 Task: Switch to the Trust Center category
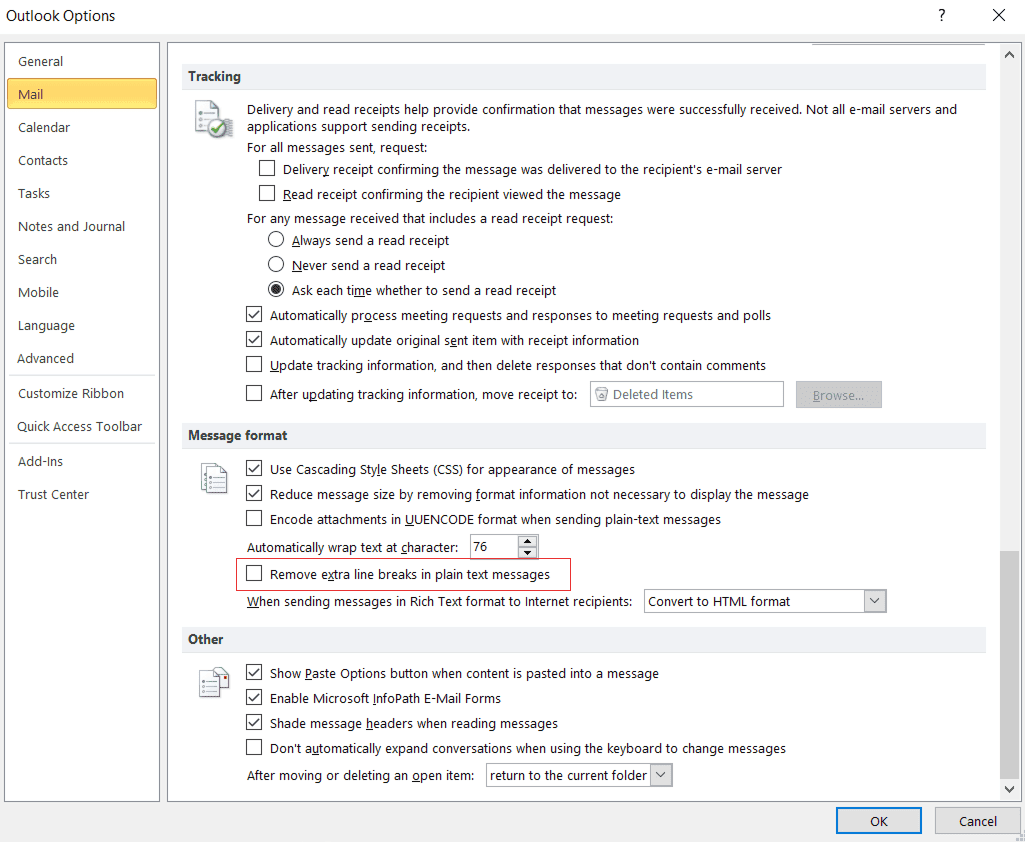(x=53, y=495)
